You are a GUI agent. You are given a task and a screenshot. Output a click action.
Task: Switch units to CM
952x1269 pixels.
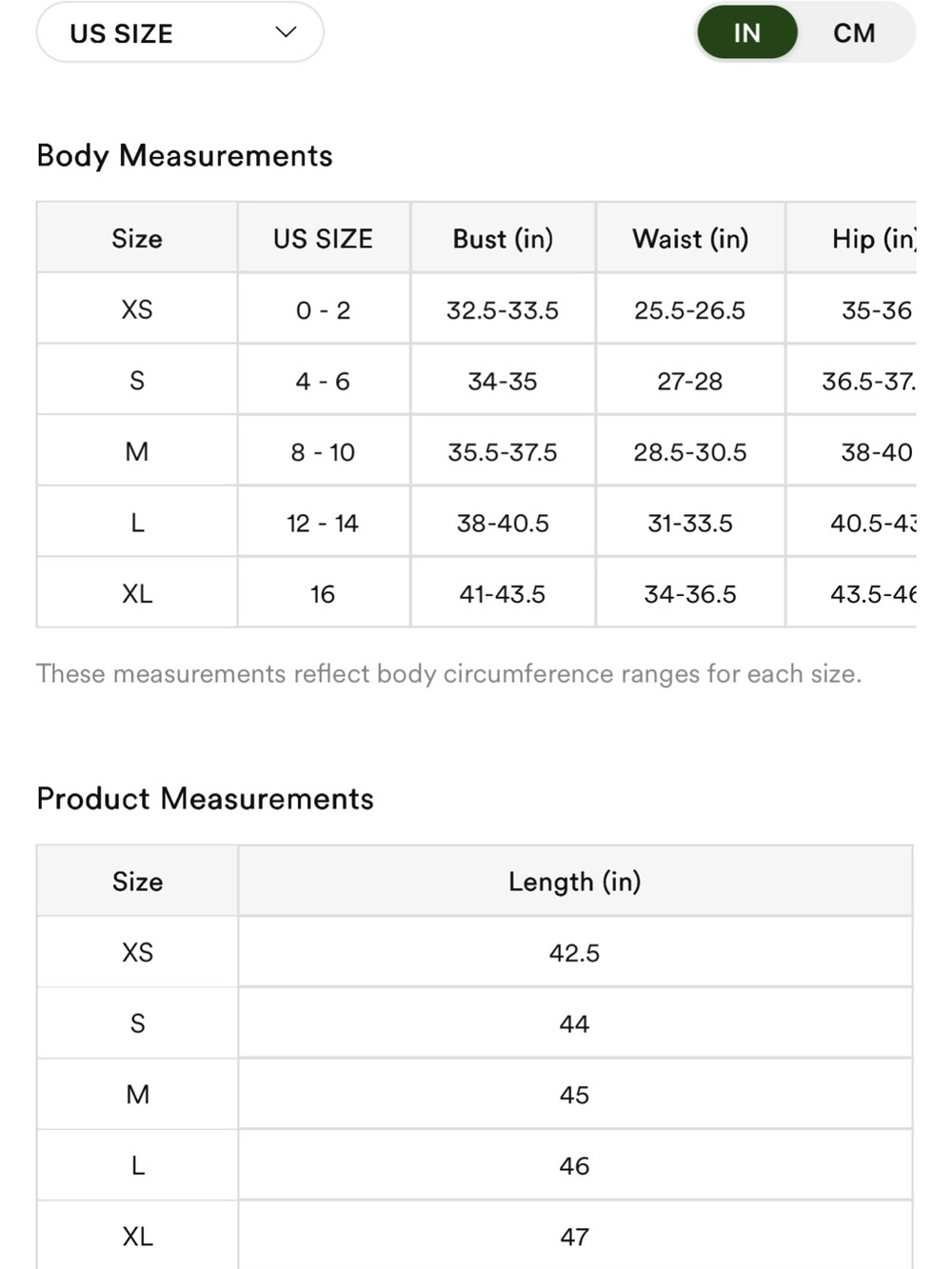tap(854, 32)
